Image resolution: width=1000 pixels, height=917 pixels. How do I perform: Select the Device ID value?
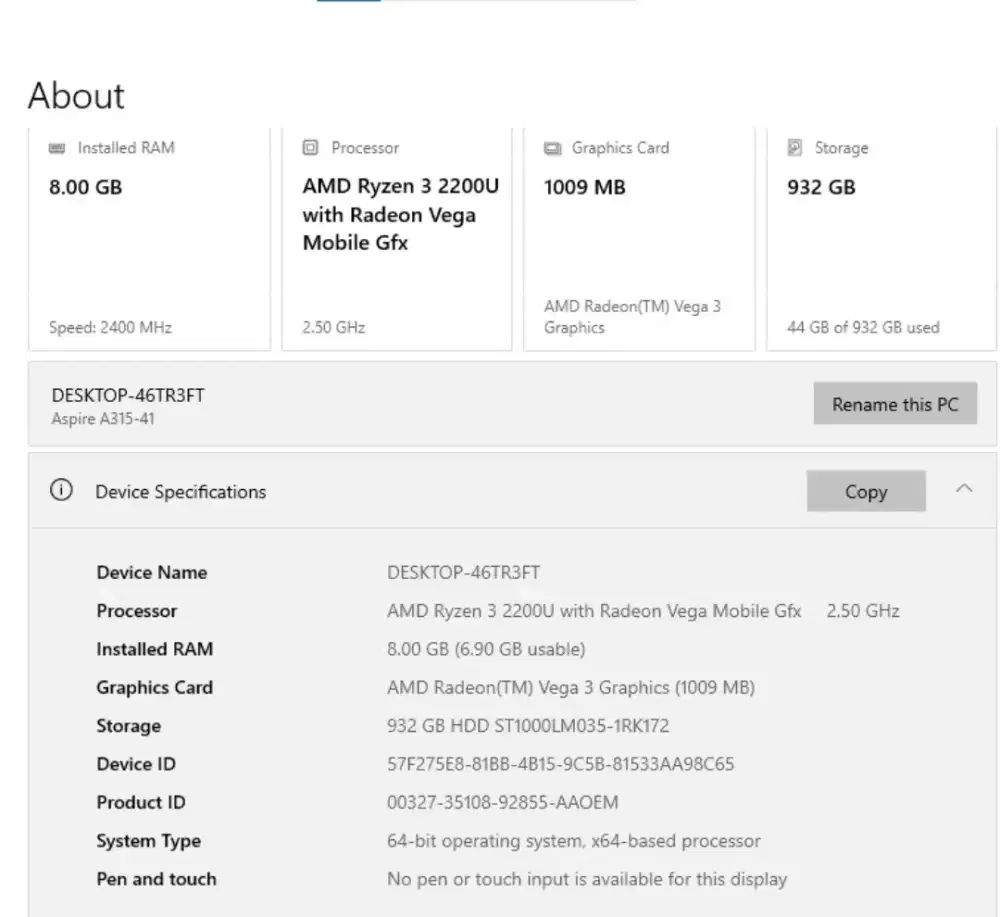[561, 763]
